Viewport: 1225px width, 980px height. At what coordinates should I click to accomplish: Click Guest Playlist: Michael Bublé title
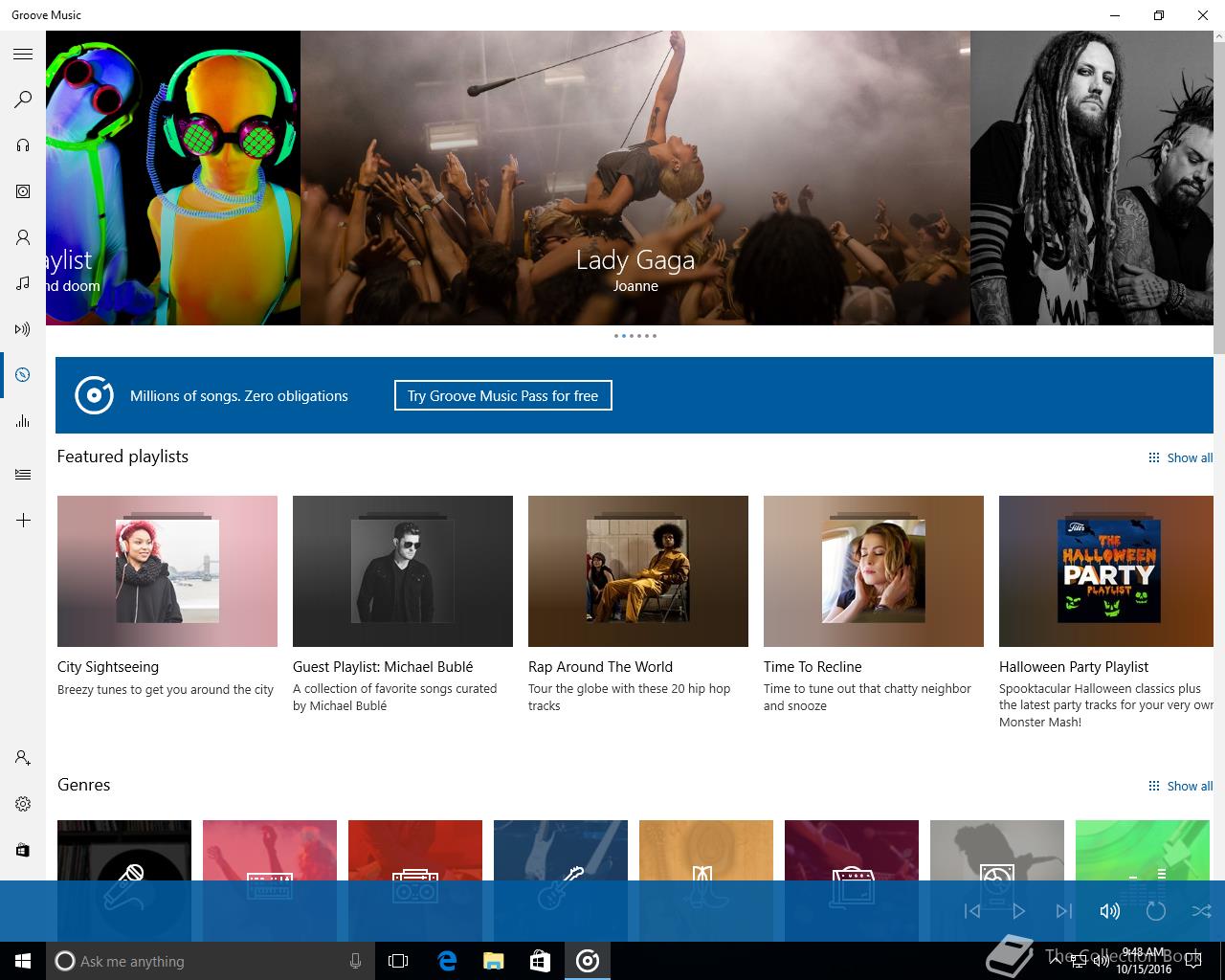(x=383, y=667)
